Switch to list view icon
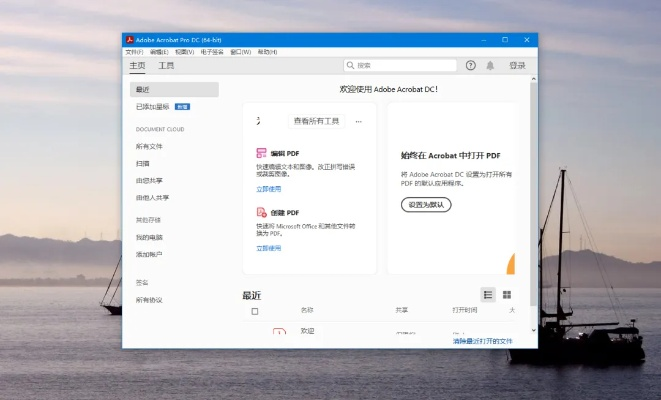Image resolution: width=661 pixels, height=400 pixels. (488, 295)
